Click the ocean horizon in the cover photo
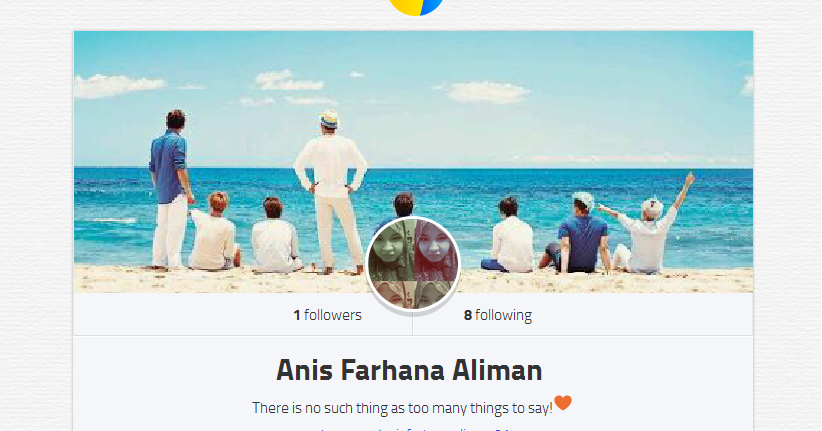 click(413, 168)
